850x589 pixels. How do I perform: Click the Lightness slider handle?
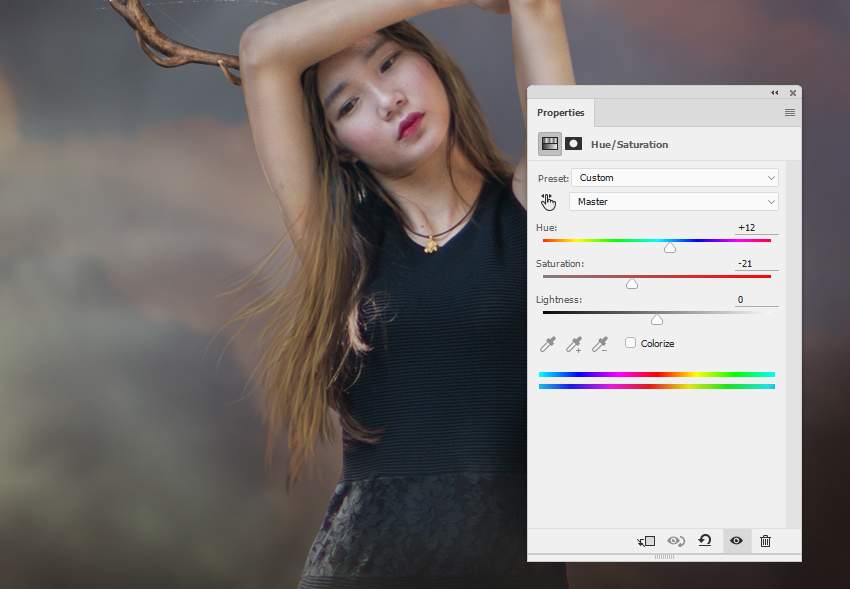pos(657,320)
